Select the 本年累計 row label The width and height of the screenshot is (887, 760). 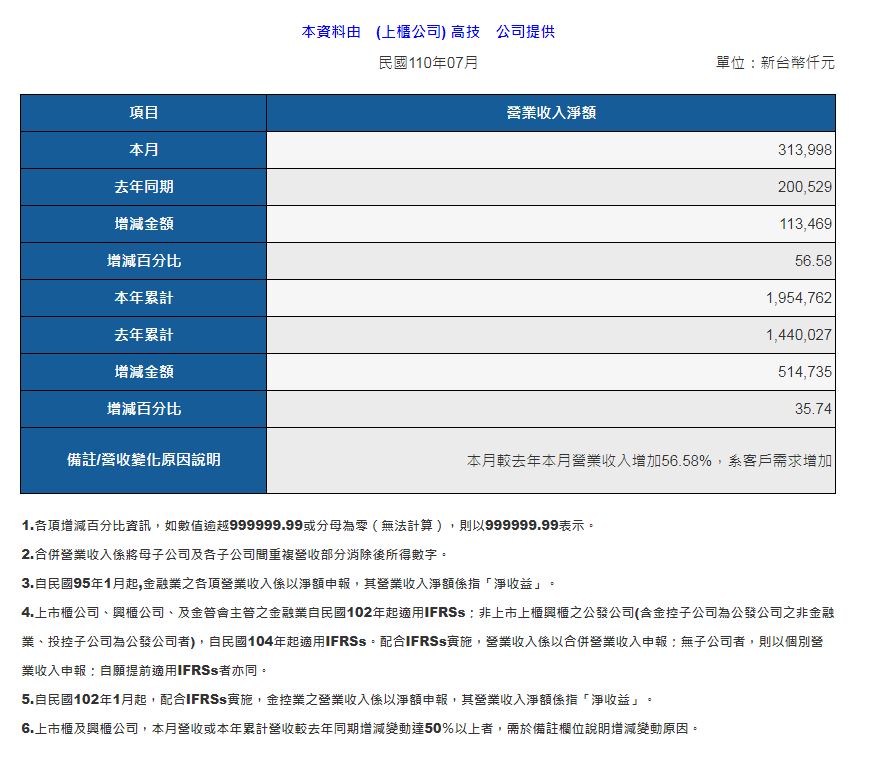tap(143, 298)
